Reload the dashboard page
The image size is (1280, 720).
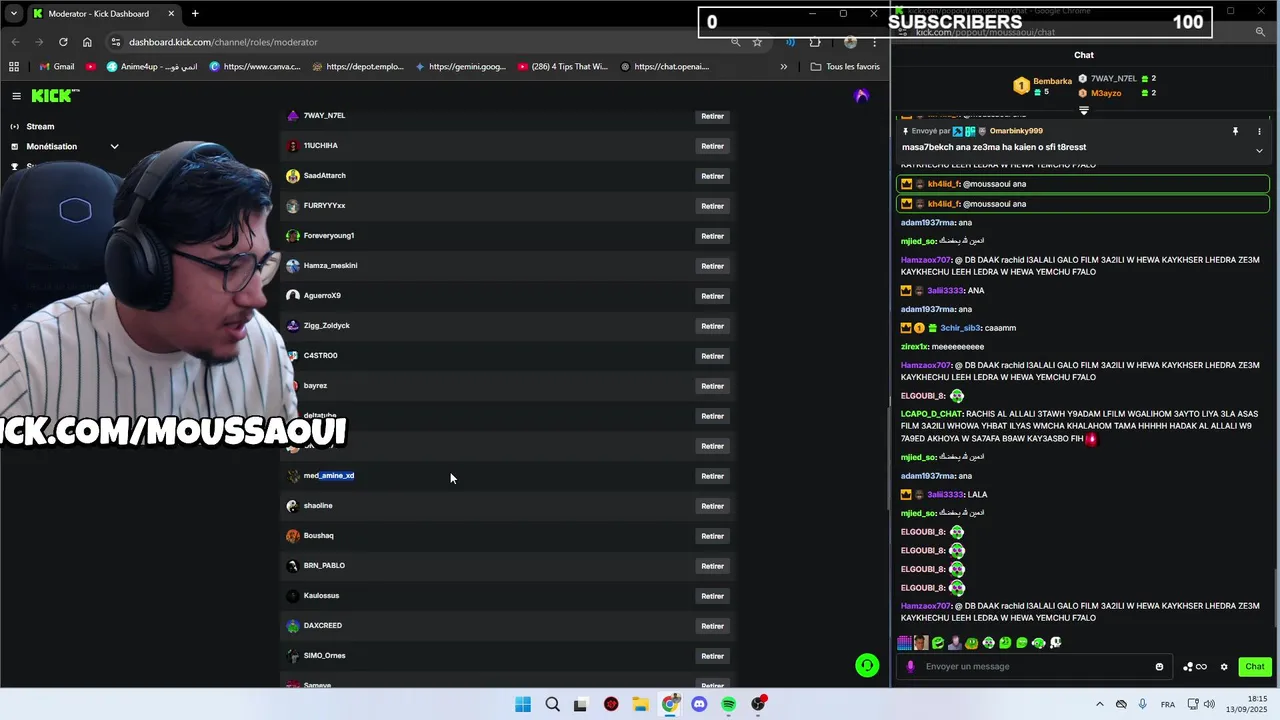click(x=63, y=42)
